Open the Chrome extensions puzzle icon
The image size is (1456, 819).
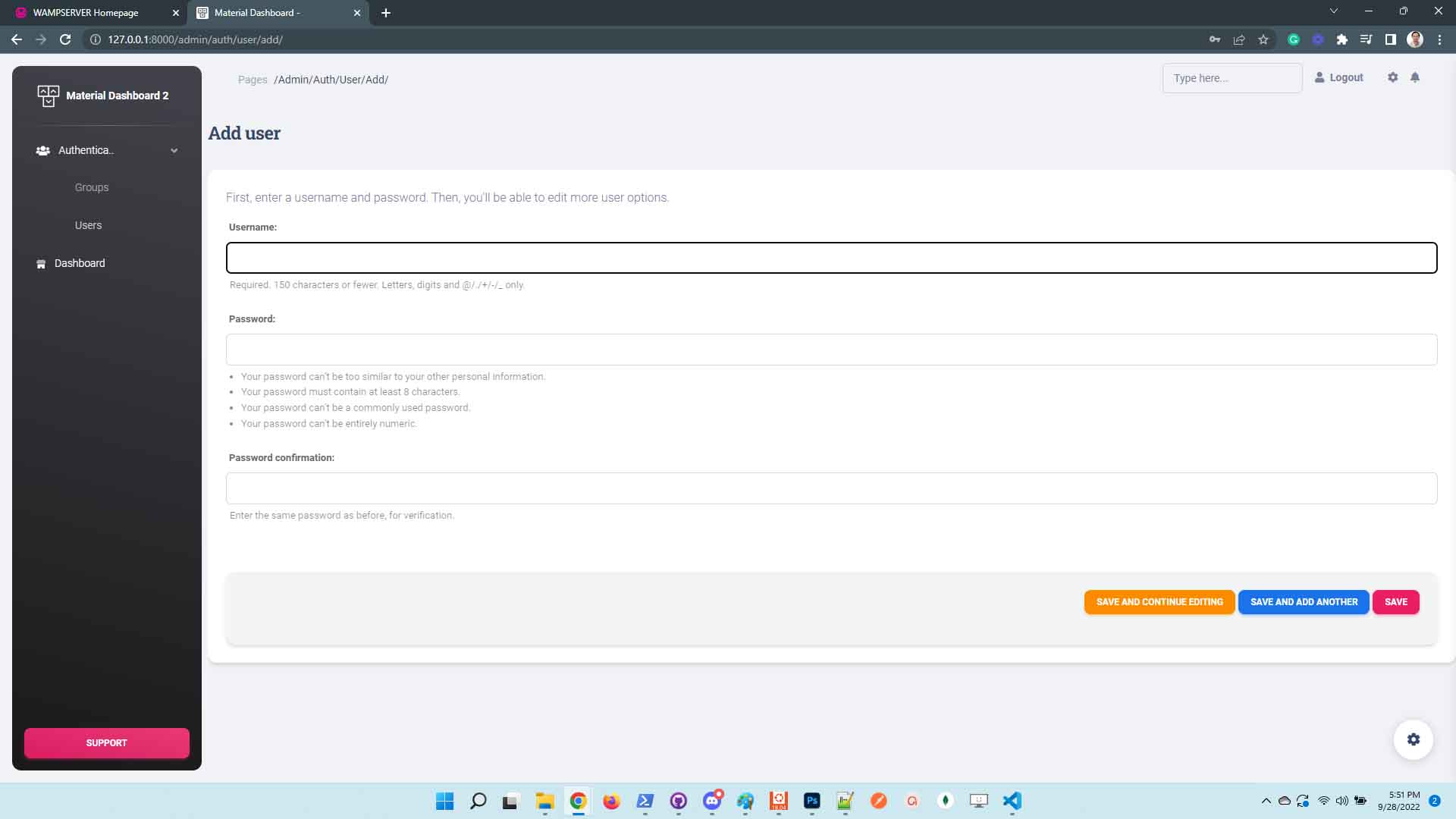pyautogui.click(x=1342, y=39)
